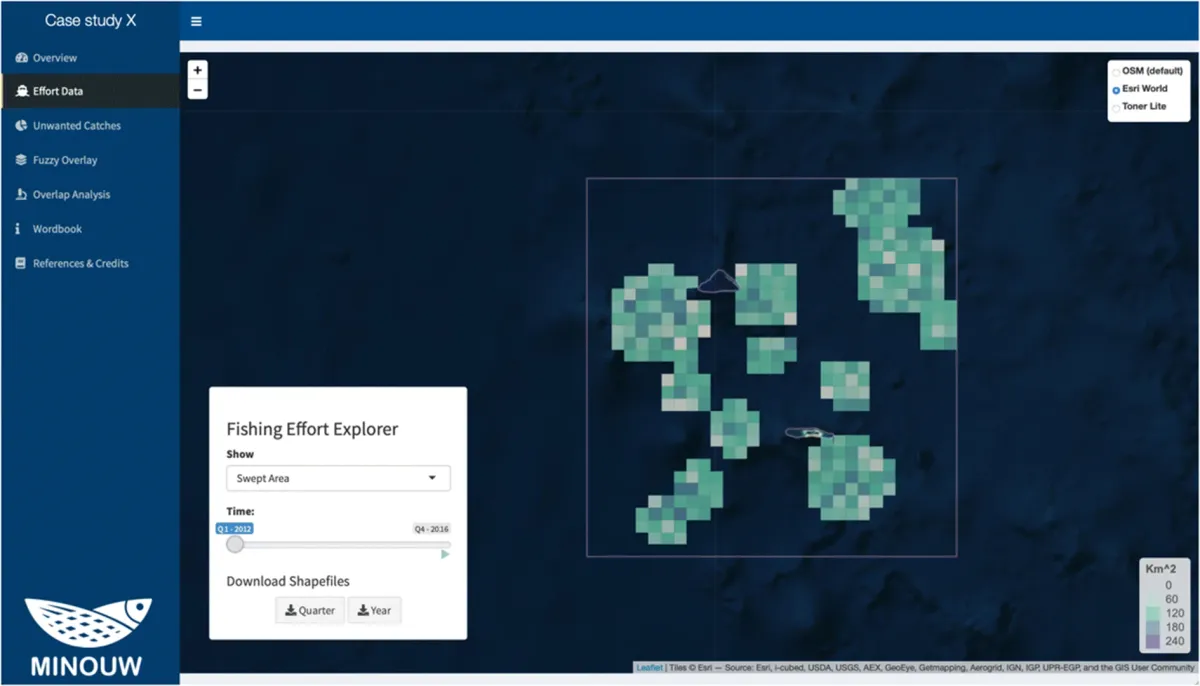Screen dimensions: 1200x686
Task: Click the Leaflet attribution link
Action: tap(648, 668)
